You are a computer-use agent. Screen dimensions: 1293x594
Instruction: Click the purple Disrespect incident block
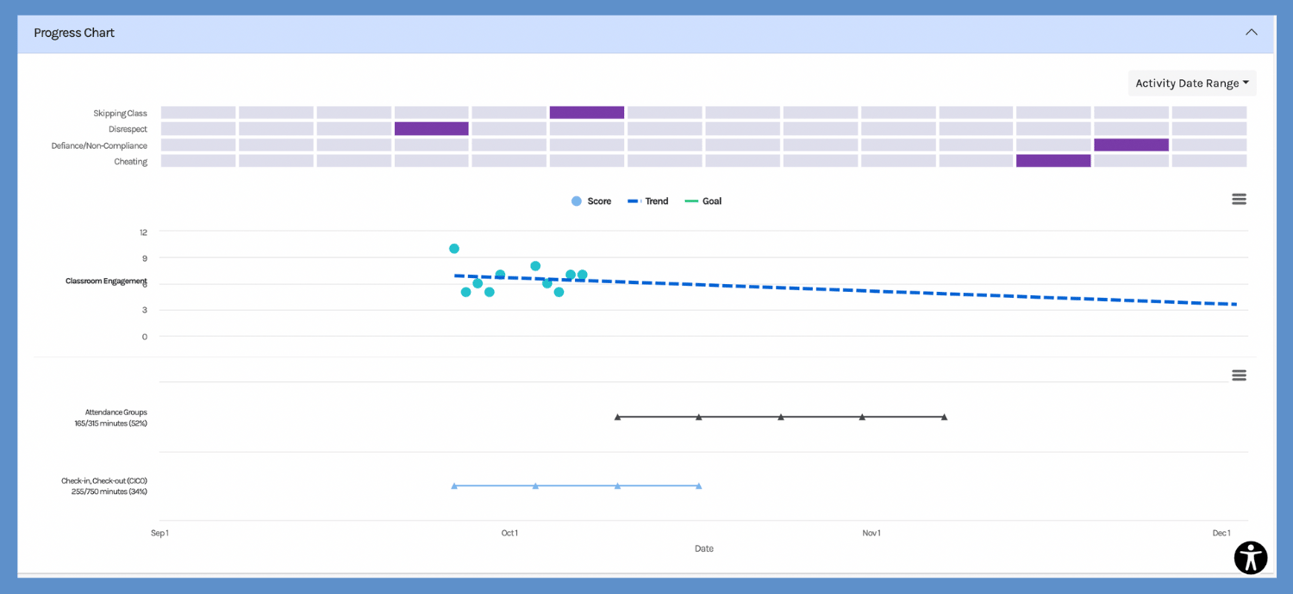tap(431, 129)
